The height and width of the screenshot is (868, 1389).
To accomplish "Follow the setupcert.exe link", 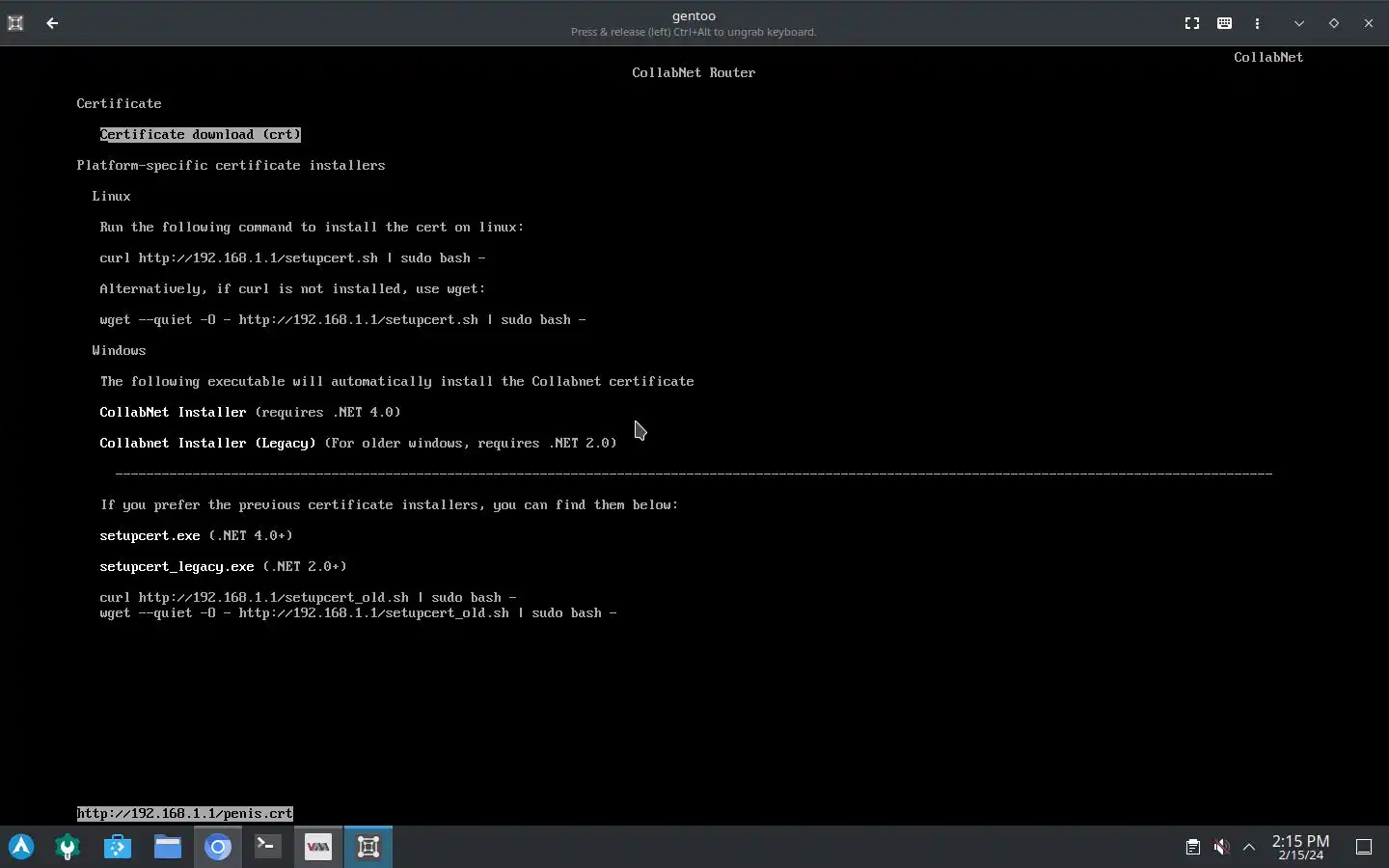I will pos(150,535).
